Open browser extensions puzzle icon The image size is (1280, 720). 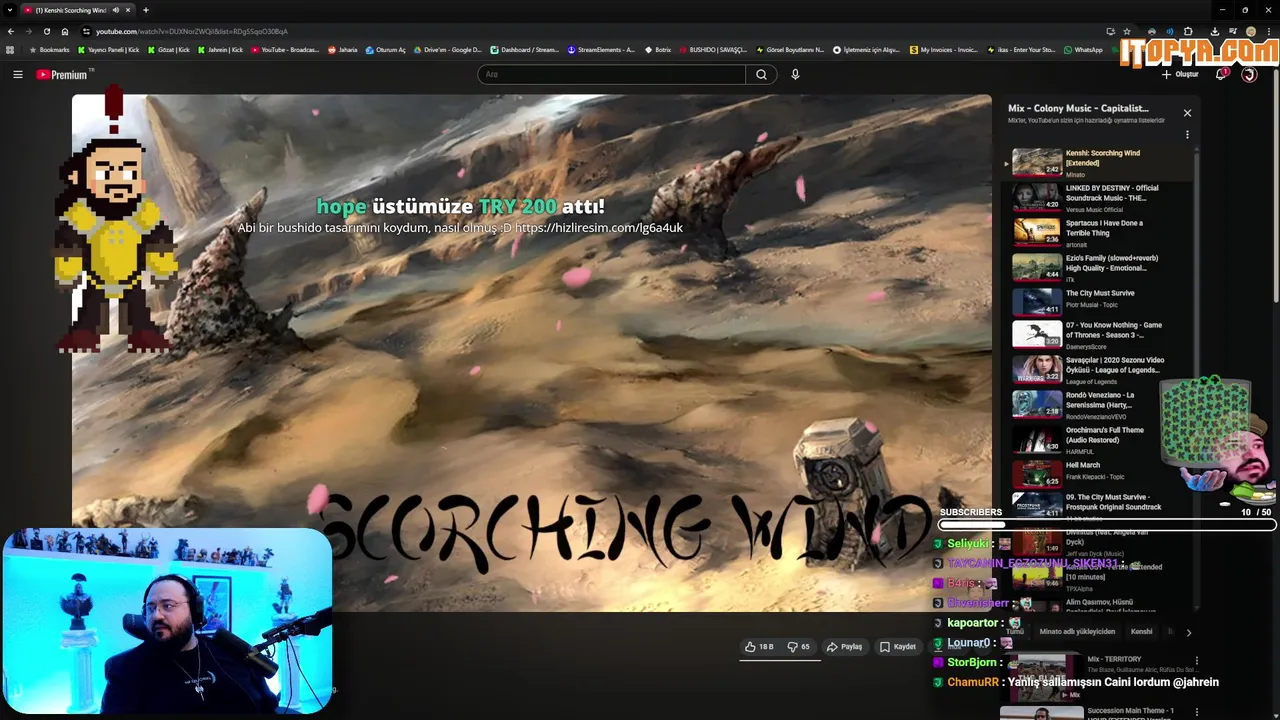pyautogui.click(x=1188, y=31)
